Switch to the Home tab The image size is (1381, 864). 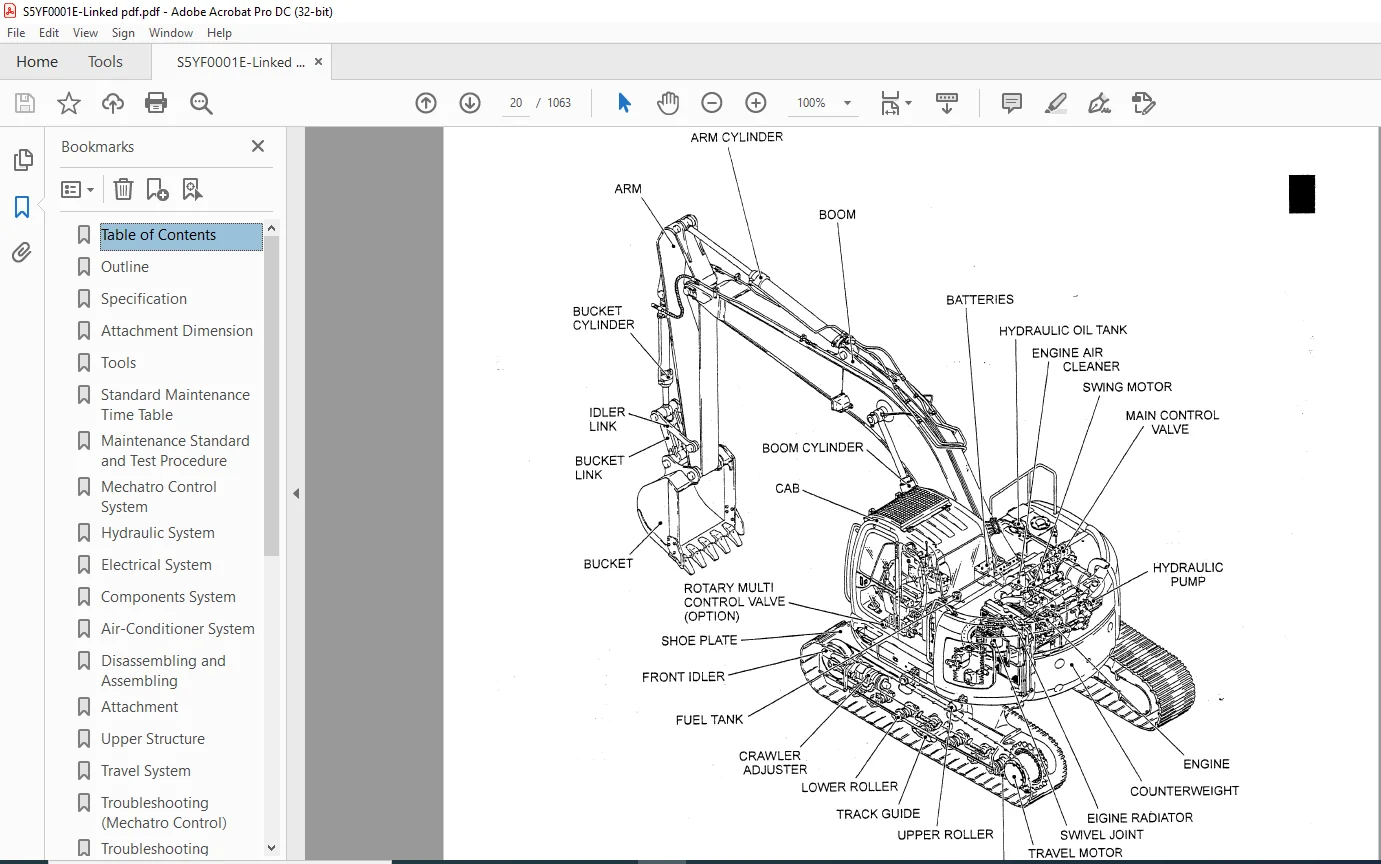click(x=37, y=62)
